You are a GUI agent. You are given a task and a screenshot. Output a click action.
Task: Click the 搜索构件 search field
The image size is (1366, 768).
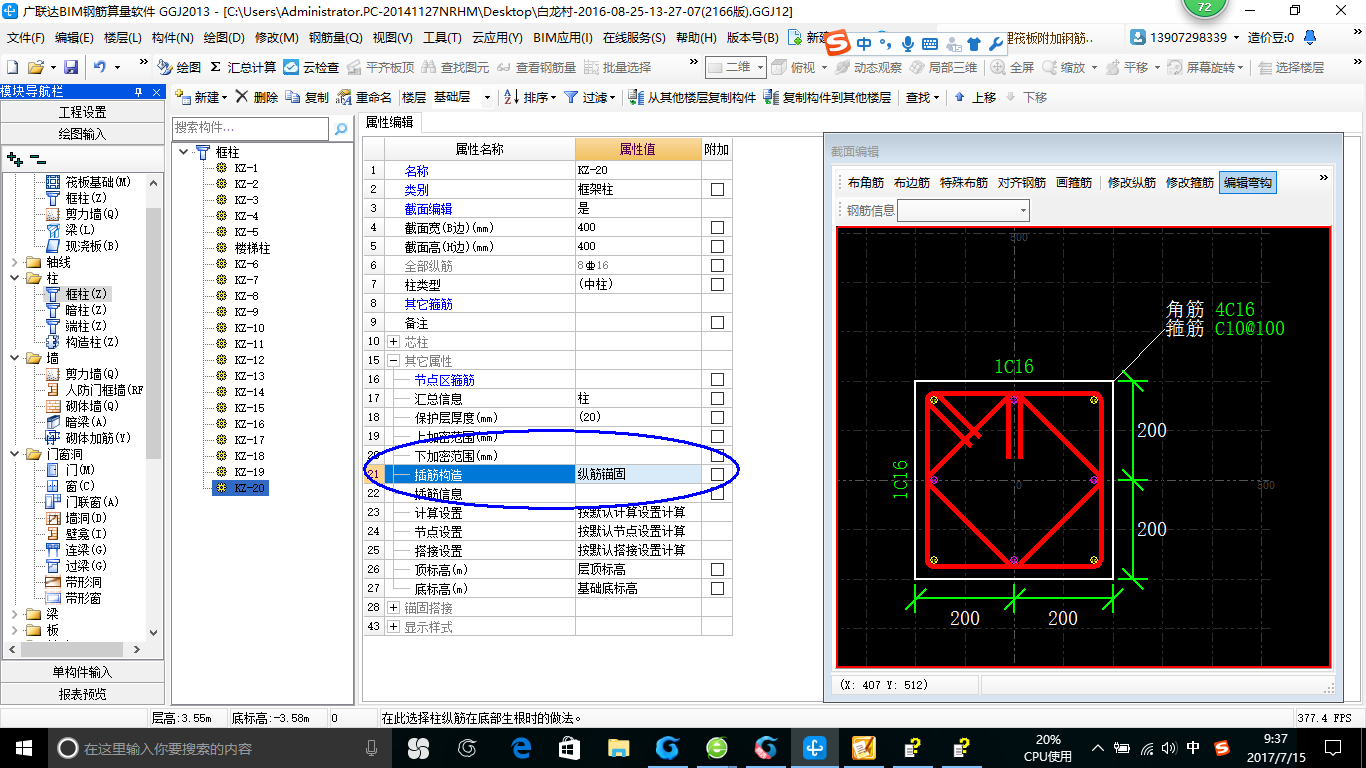tap(250, 128)
